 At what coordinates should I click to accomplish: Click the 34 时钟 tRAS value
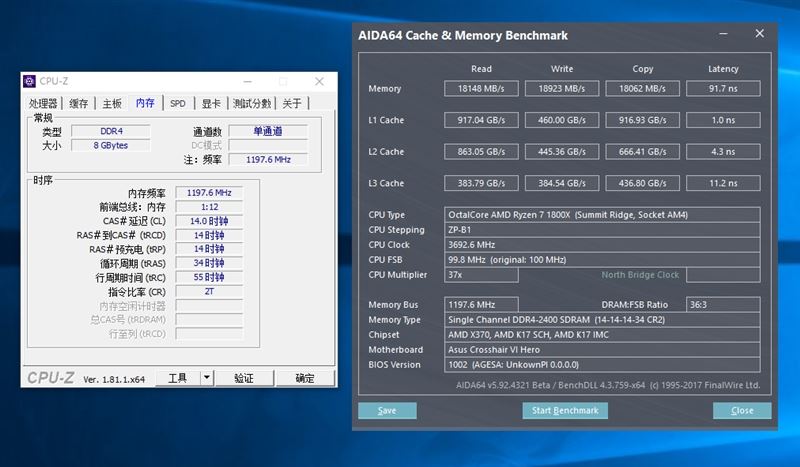209,263
